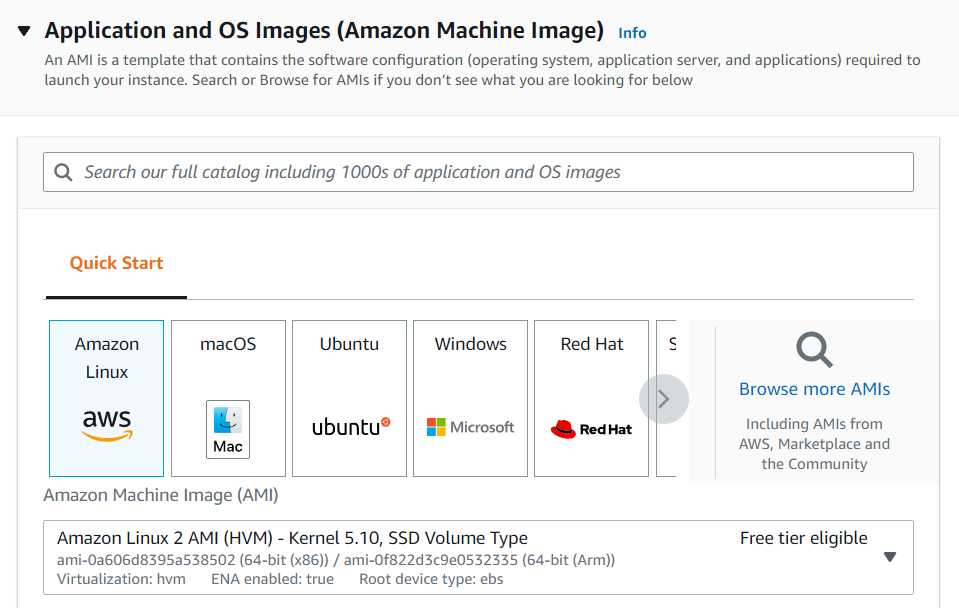Click the Red Hat logo
The image size is (959, 608).
(592, 429)
